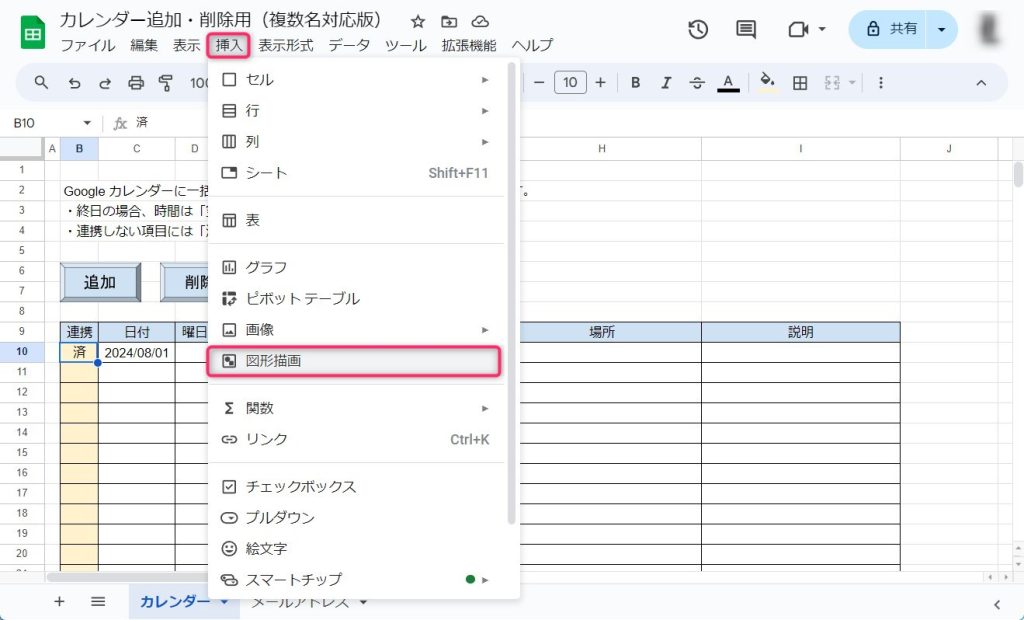This screenshot has height=620, width=1024.
Task: Click the 追加 button on sheet
Action: 100,282
